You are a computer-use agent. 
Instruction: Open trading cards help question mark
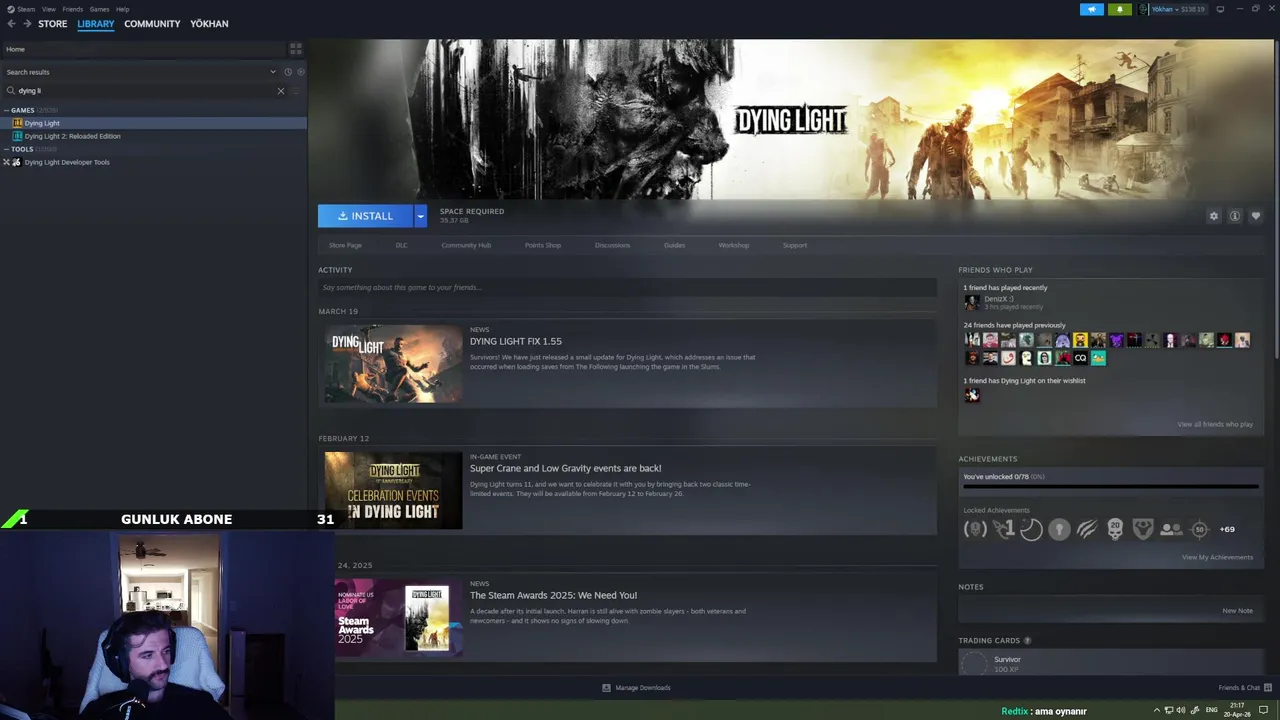pos(1027,640)
